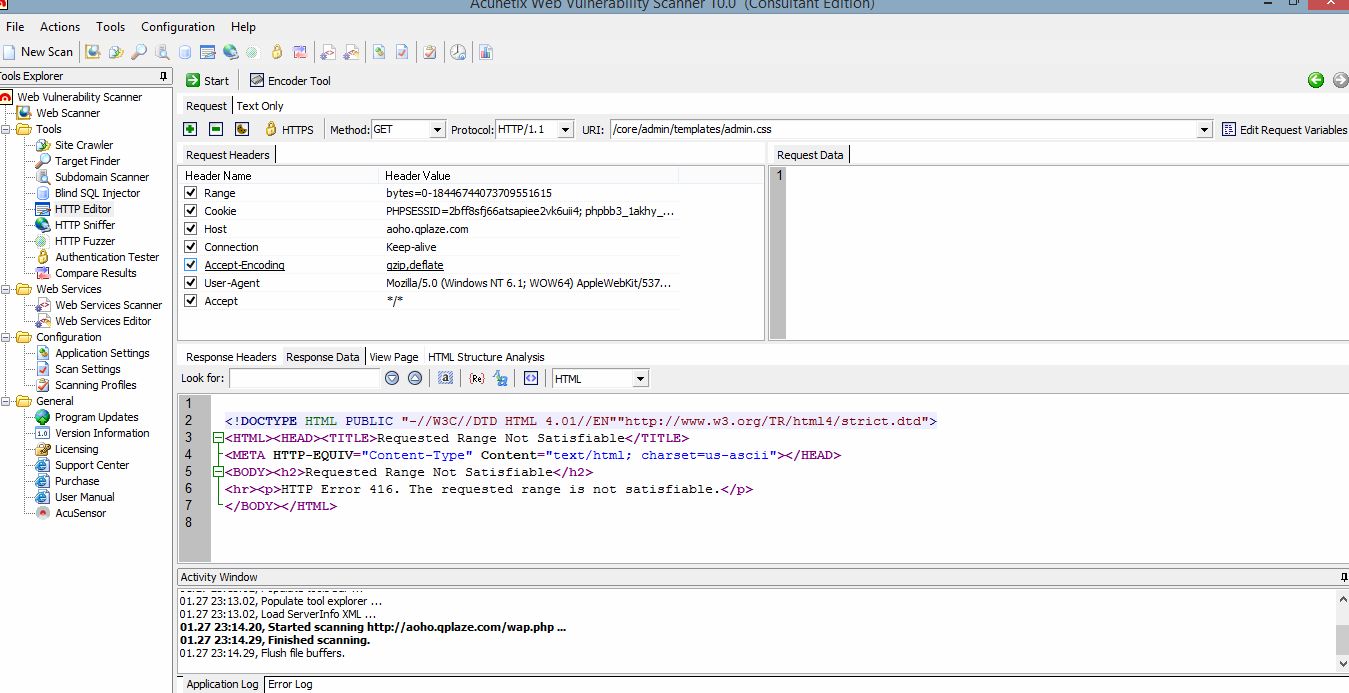Image resolution: width=1349 pixels, height=693 pixels.
Task: Click the magnifier Target Finder toolbar icon
Action: click(139, 52)
